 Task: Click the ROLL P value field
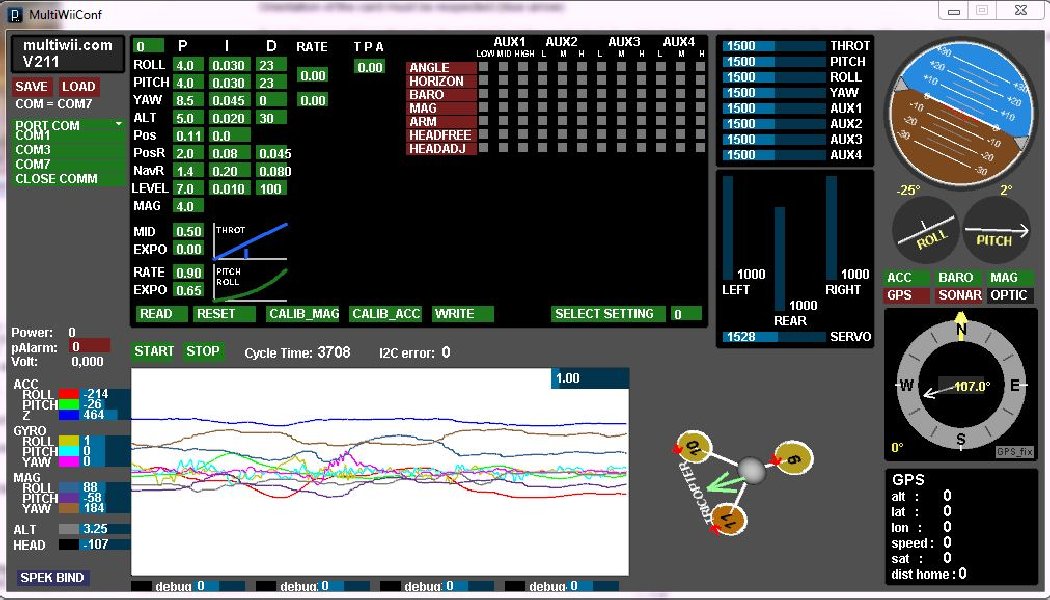187,65
